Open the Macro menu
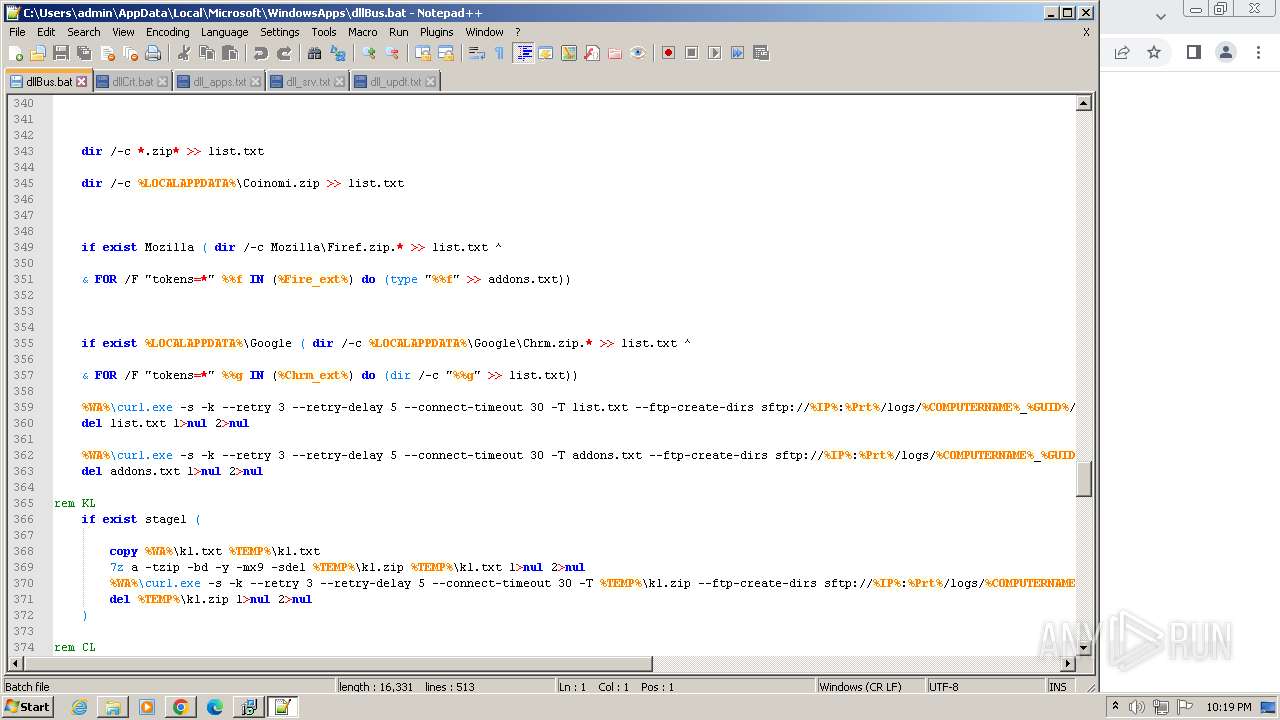 (x=363, y=32)
